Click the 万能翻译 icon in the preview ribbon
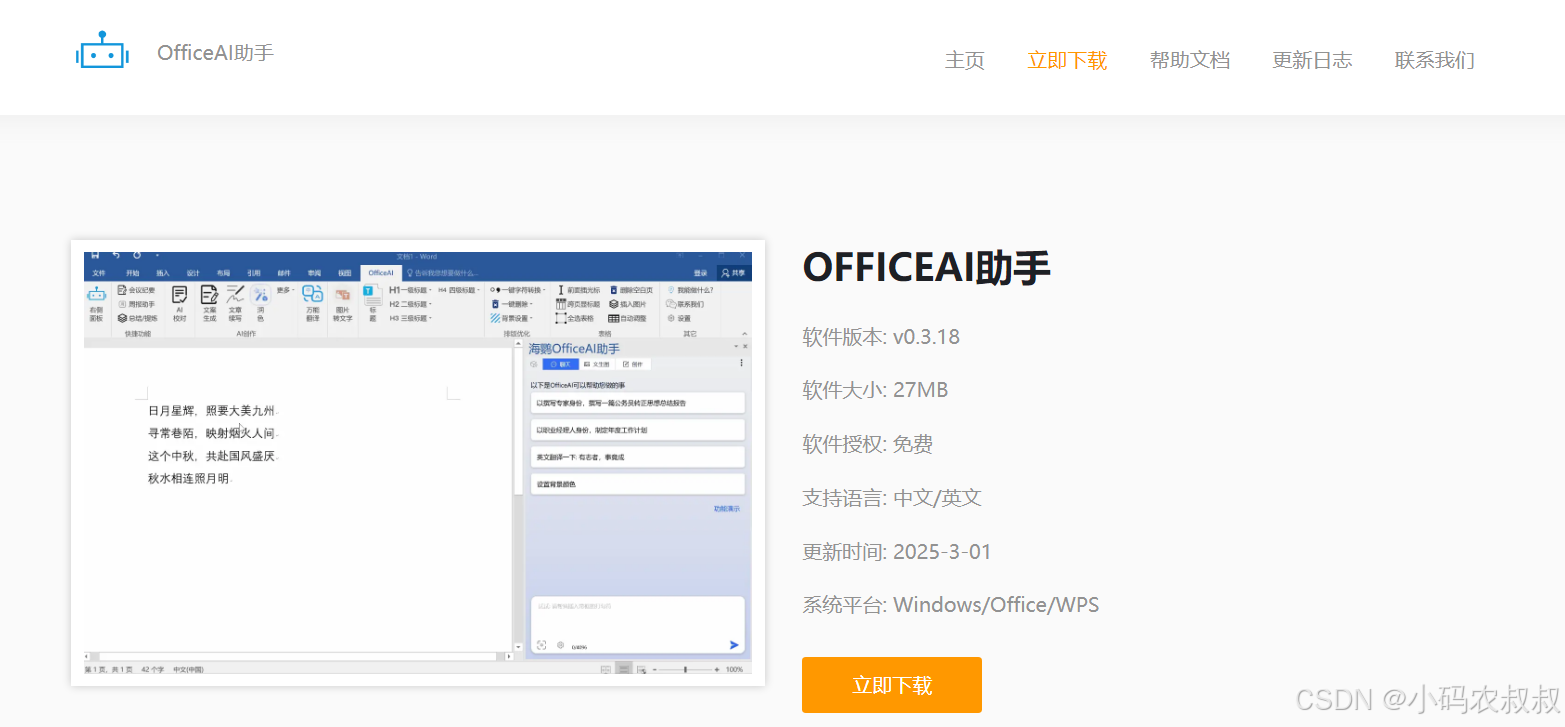 click(x=312, y=294)
